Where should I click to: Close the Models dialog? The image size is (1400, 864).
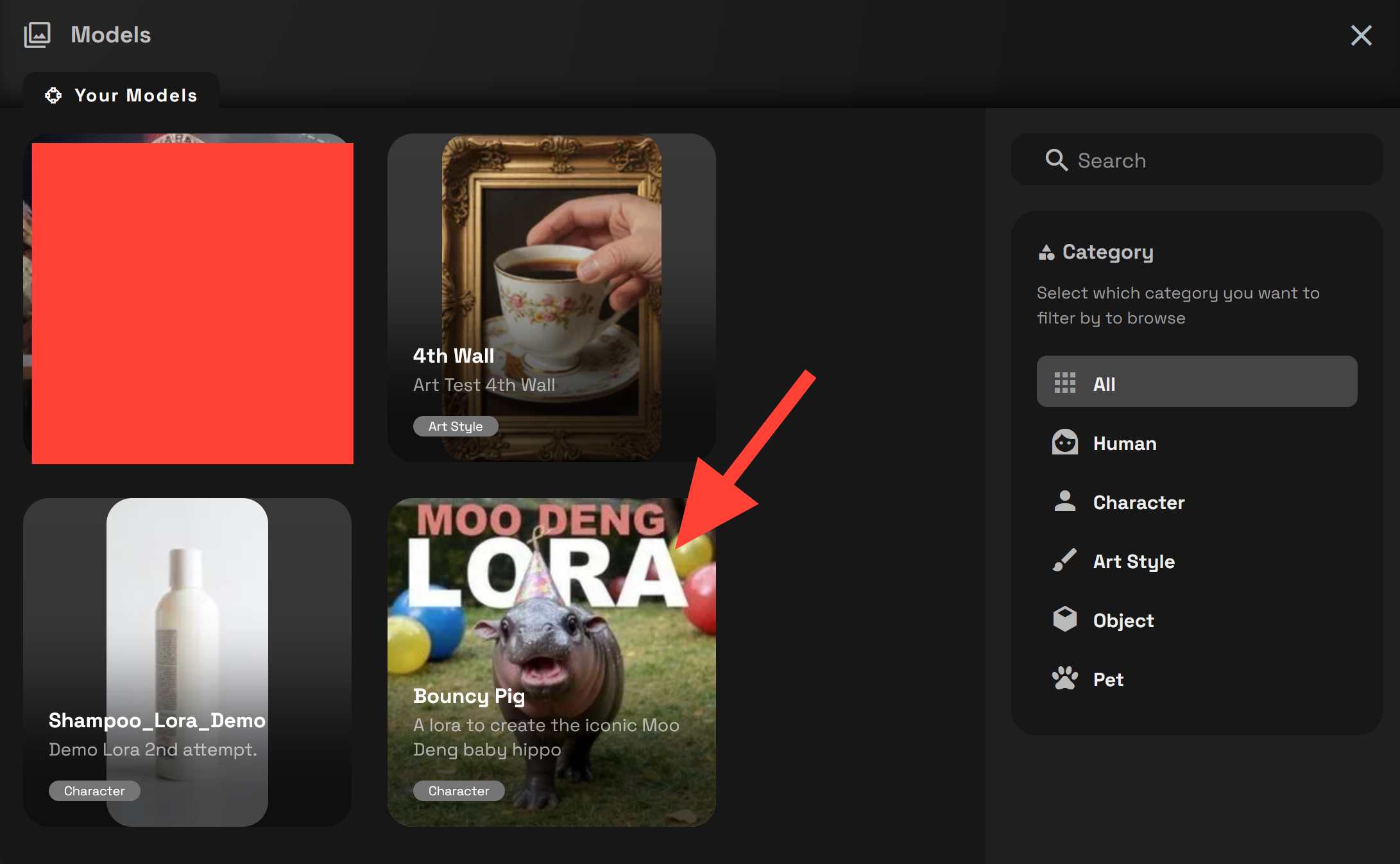tap(1361, 35)
